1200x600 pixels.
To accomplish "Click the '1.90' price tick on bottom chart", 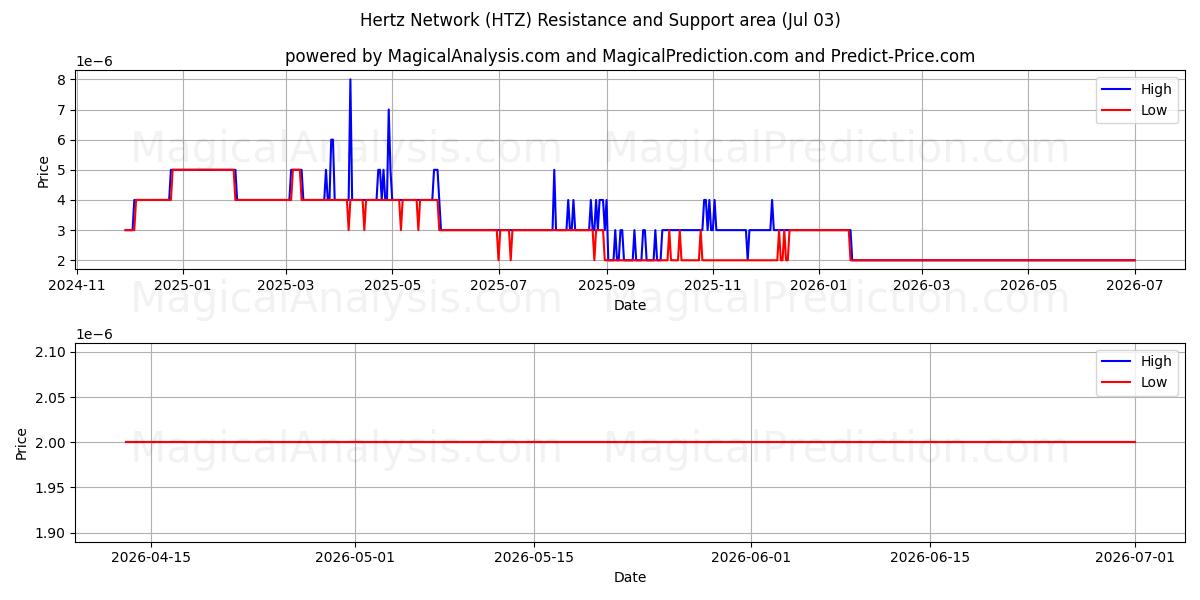I will point(51,533).
